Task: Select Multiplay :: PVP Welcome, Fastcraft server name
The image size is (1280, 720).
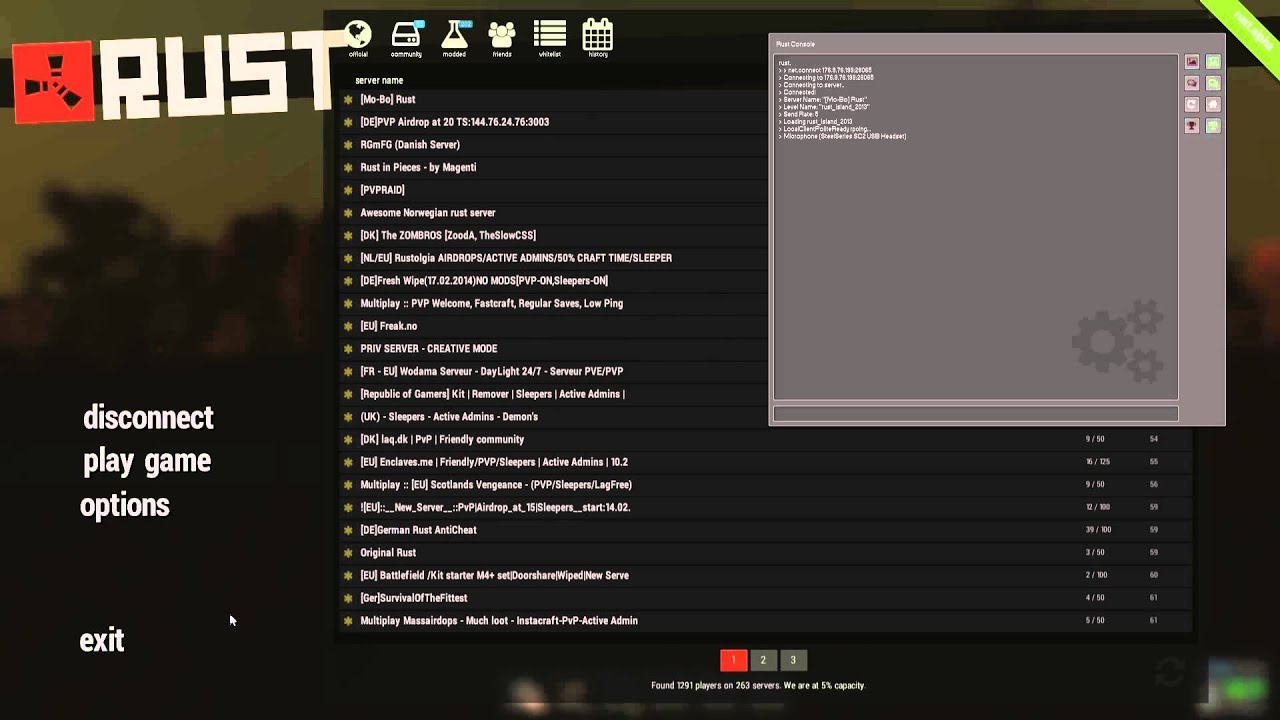Action: coord(491,303)
